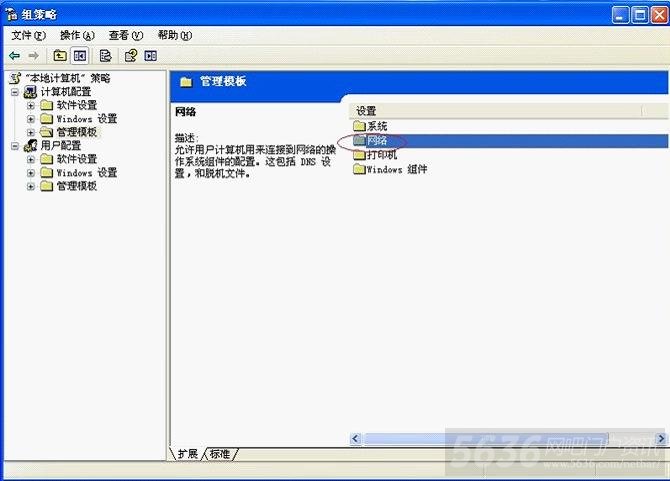Switch to the 扩展 tab

pos(187,454)
